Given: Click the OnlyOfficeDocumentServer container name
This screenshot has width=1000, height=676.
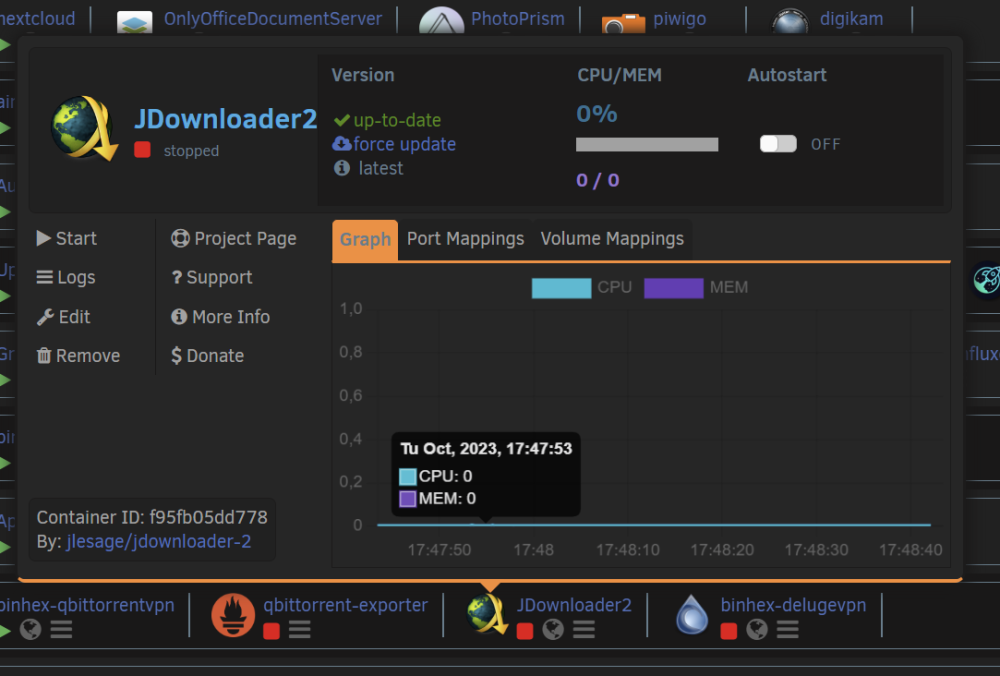Looking at the screenshot, I should [x=273, y=19].
